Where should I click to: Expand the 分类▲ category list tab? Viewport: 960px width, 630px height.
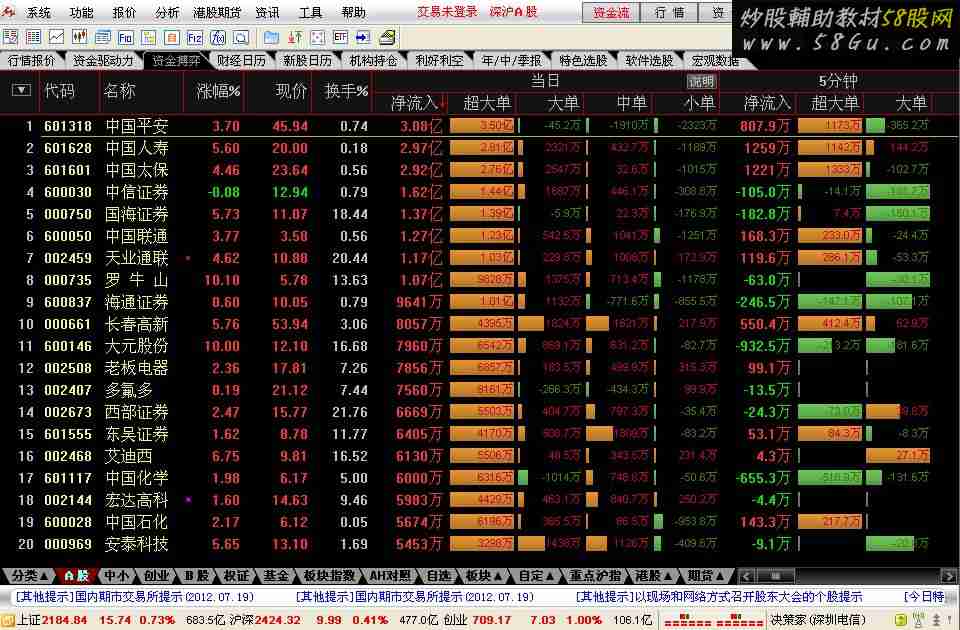point(29,576)
